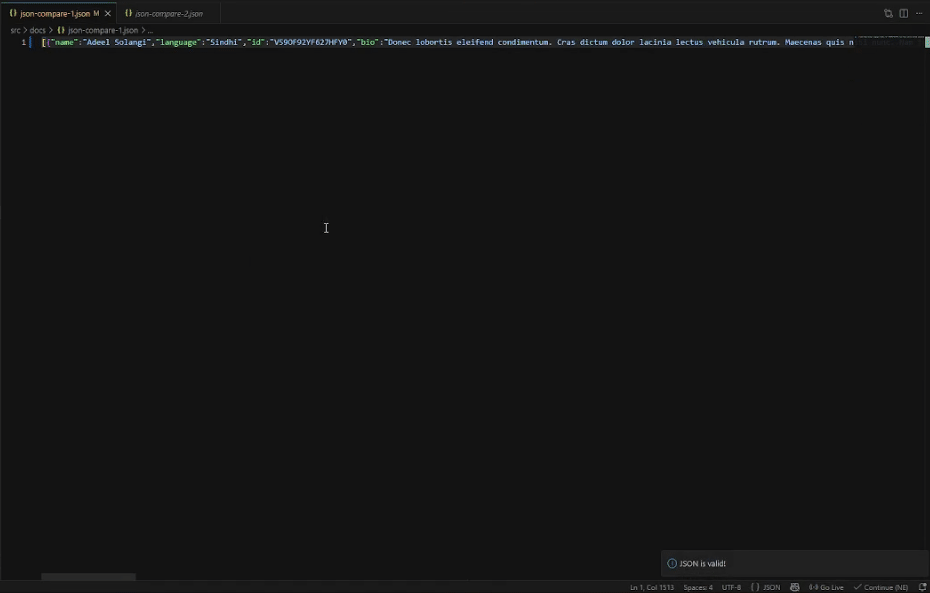
Task: Select the UTF-8 encoding indicator
Action: click(x=732, y=587)
